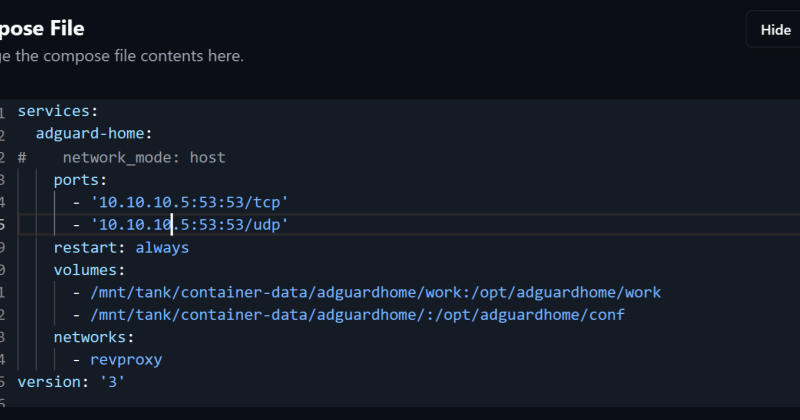Click the revproxy network entry

pos(126,360)
